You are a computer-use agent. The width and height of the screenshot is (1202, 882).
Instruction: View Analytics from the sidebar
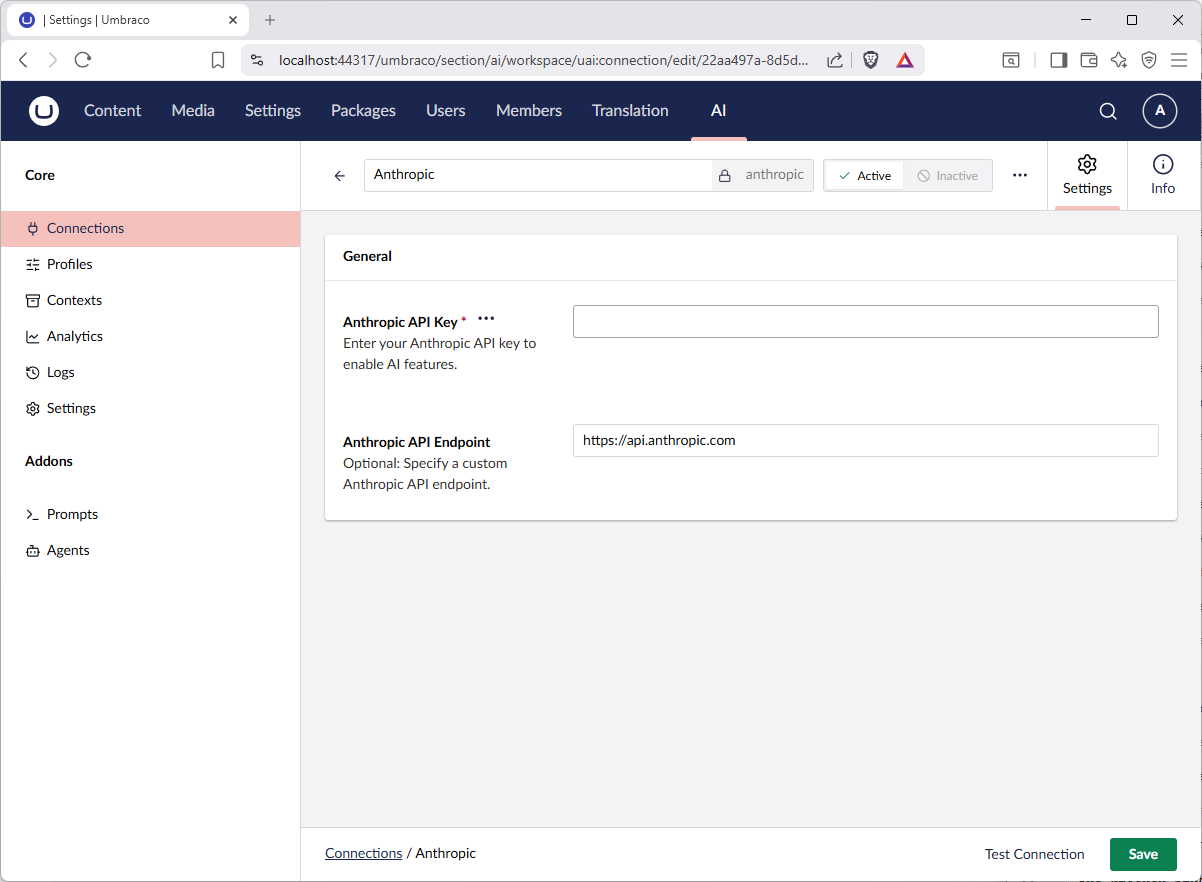coord(75,336)
